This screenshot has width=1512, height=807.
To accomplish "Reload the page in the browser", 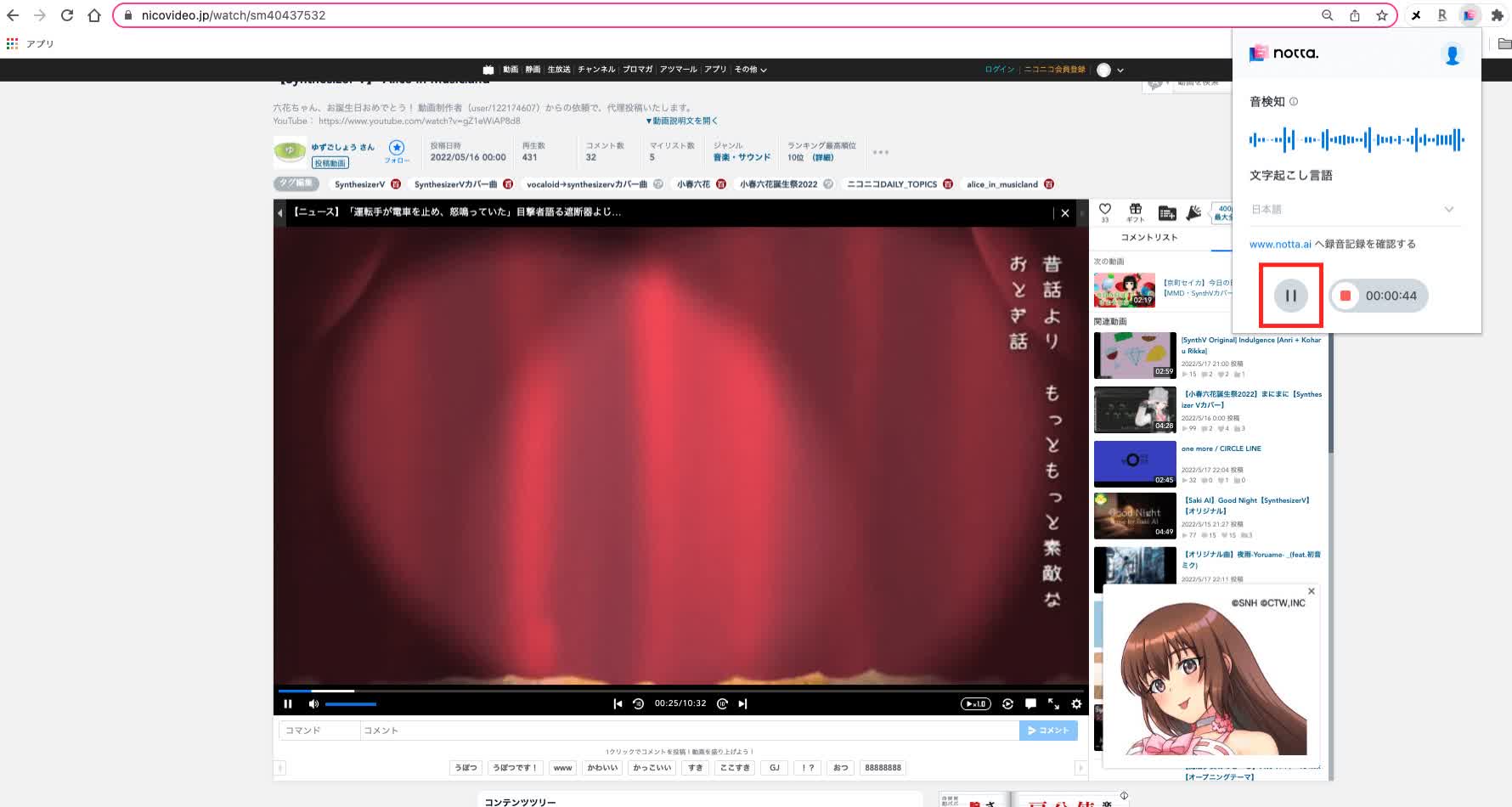I will (67, 15).
